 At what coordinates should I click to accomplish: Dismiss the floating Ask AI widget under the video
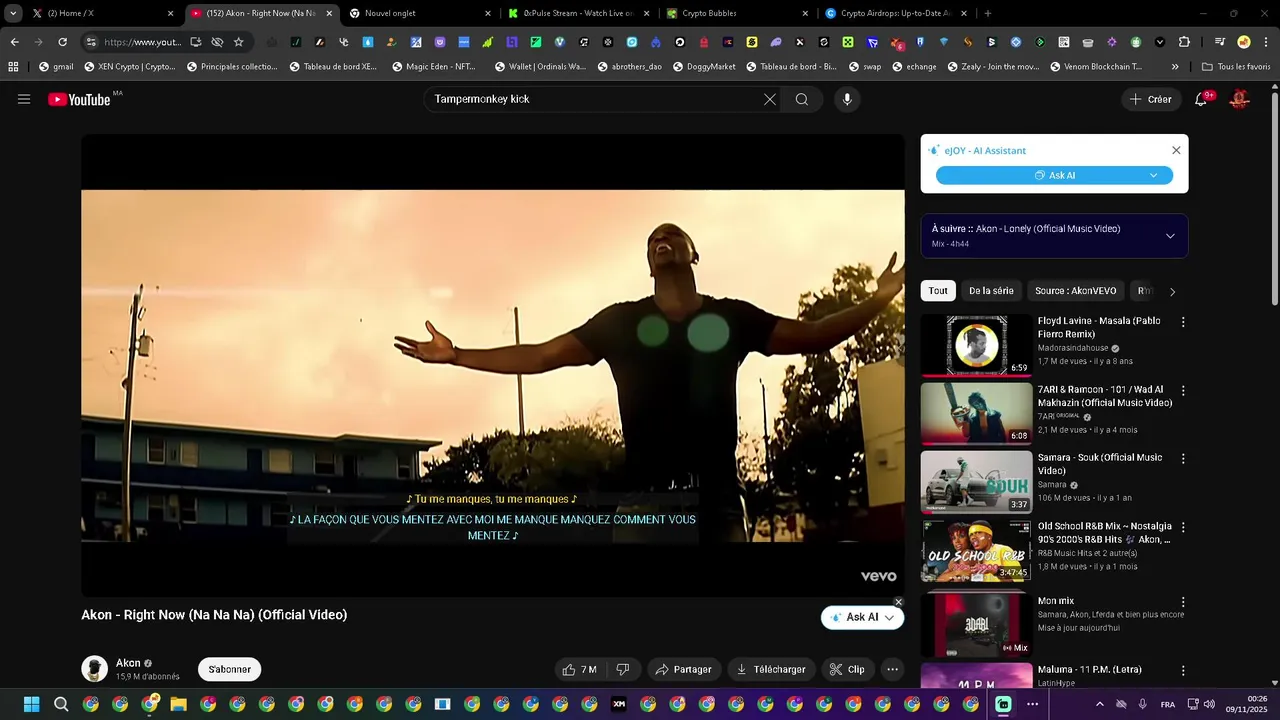coord(898,602)
